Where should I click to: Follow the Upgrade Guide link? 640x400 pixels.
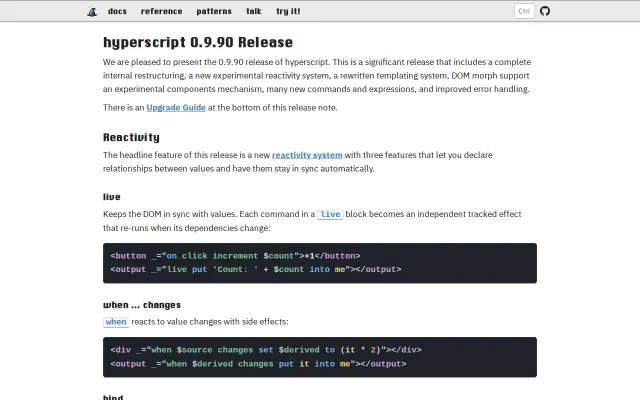point(176,108)
